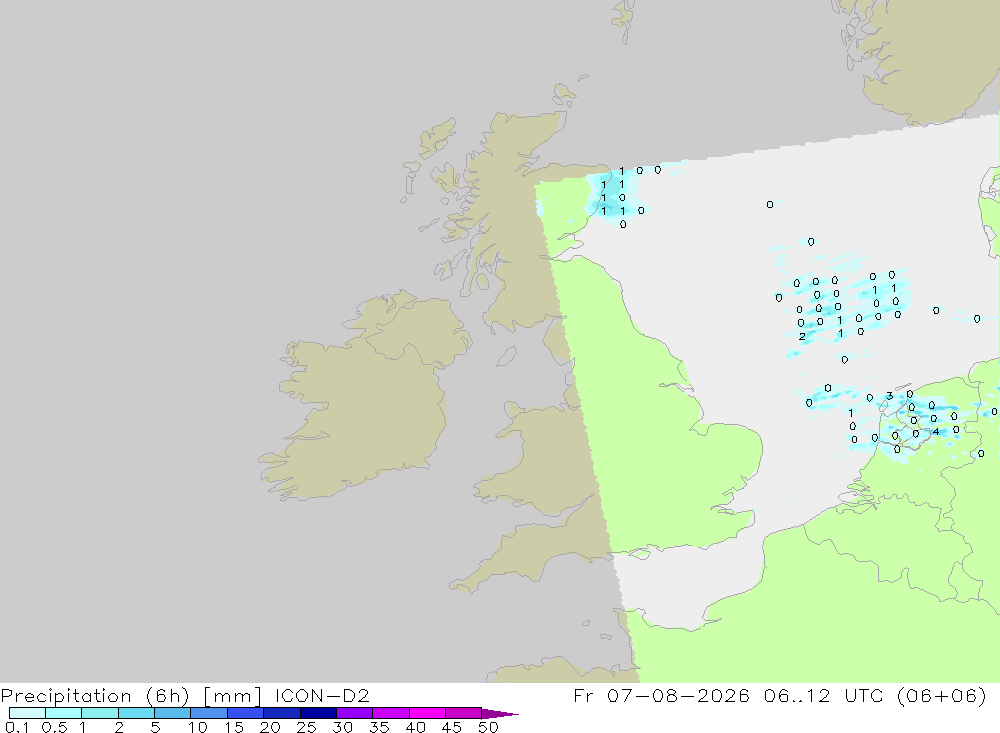Click the 'Fr 07-08-2026 06..12 UTC (06+06)' timestamp
The width and height of the screenshot is (1000, 733).
click(x=779, y=695)
